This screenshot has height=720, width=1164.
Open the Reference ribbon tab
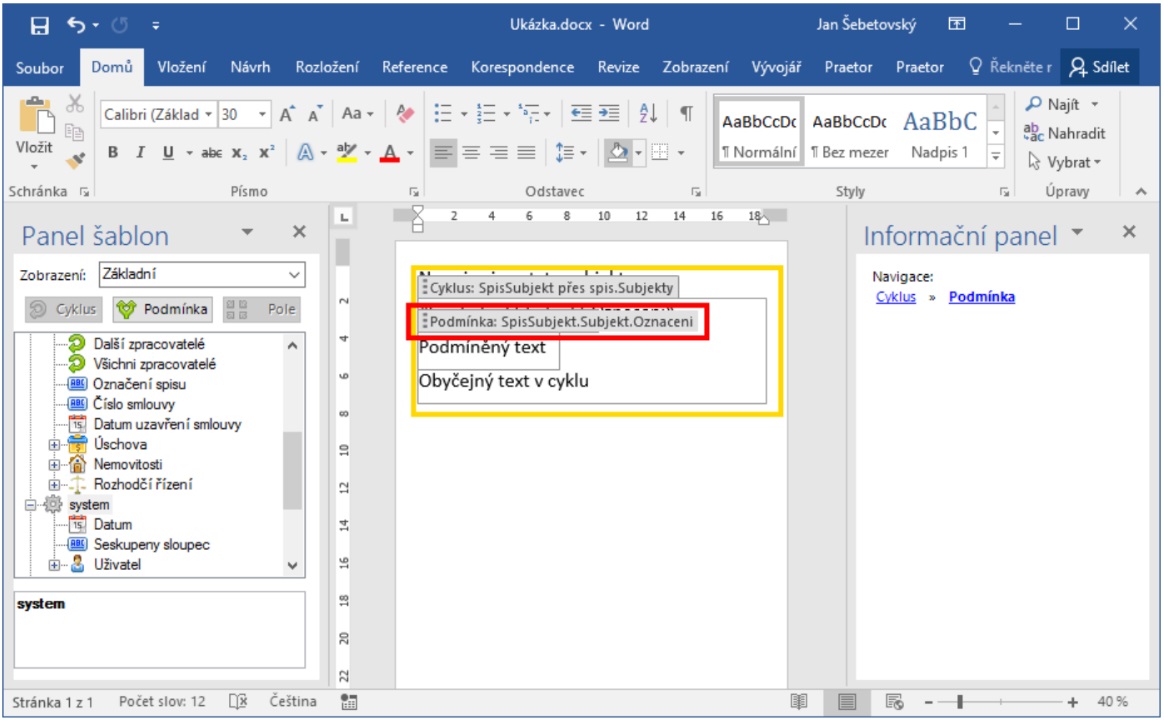(x=413, y=67)
